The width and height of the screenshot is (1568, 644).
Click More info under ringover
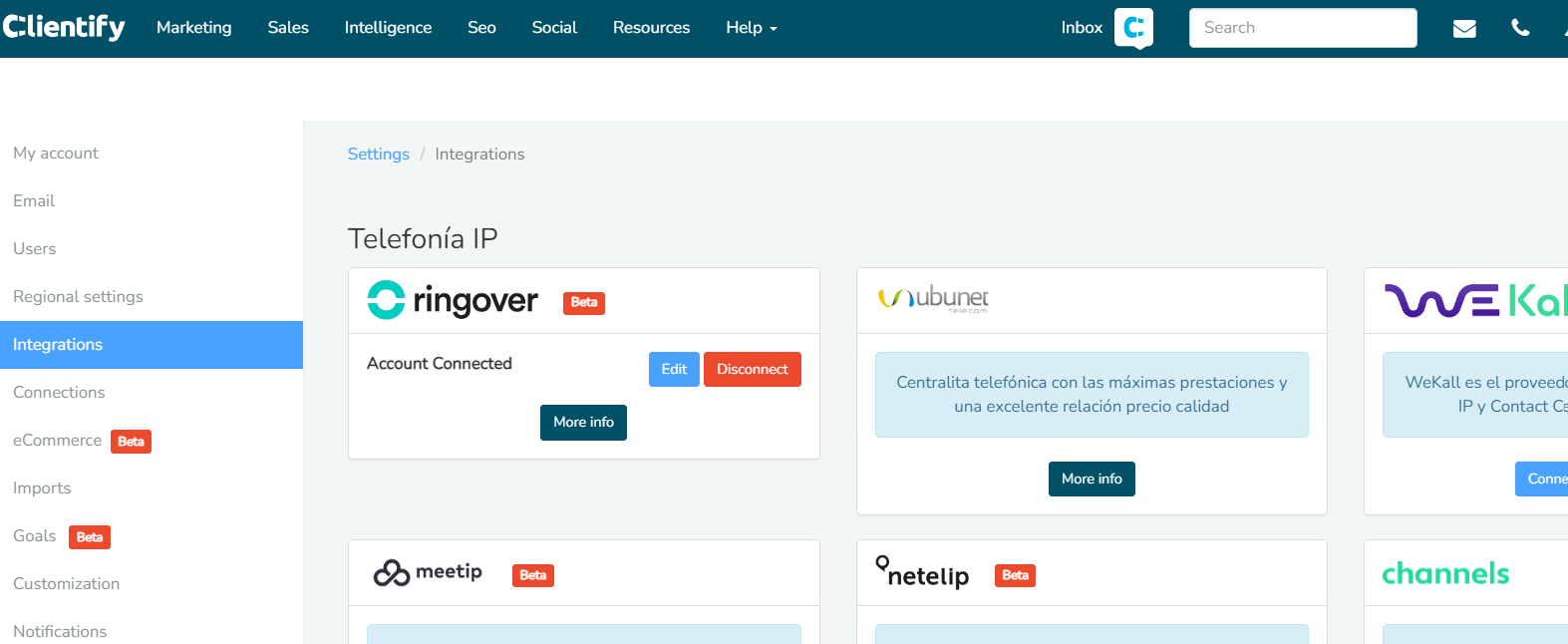(583, 422)
